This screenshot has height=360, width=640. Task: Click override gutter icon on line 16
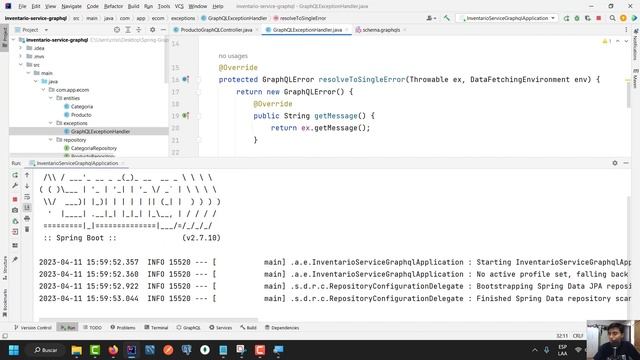coord(185,79)
